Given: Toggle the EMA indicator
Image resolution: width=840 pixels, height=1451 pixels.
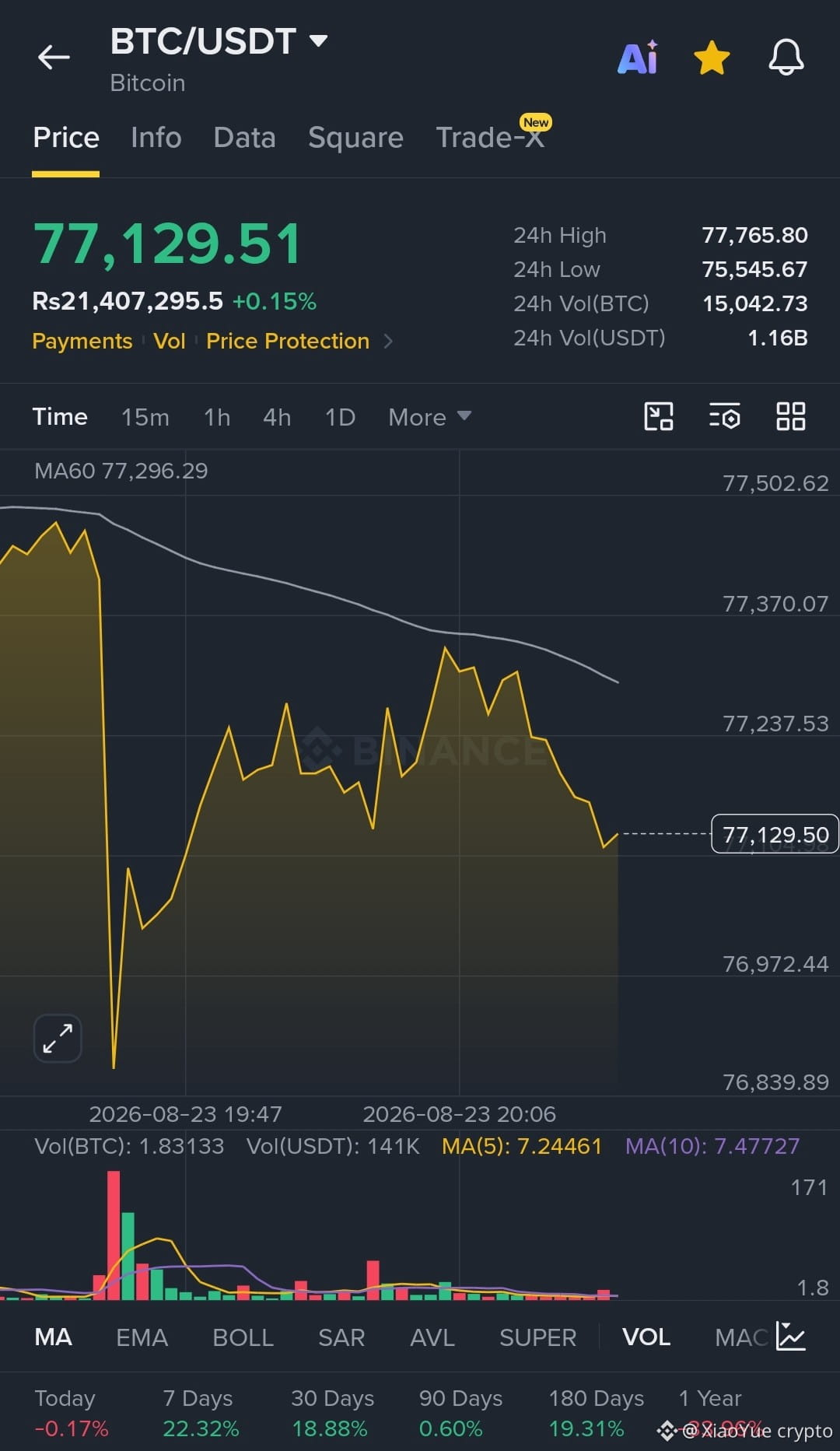Looking at the screenshot, I should tap(142, 1337).
